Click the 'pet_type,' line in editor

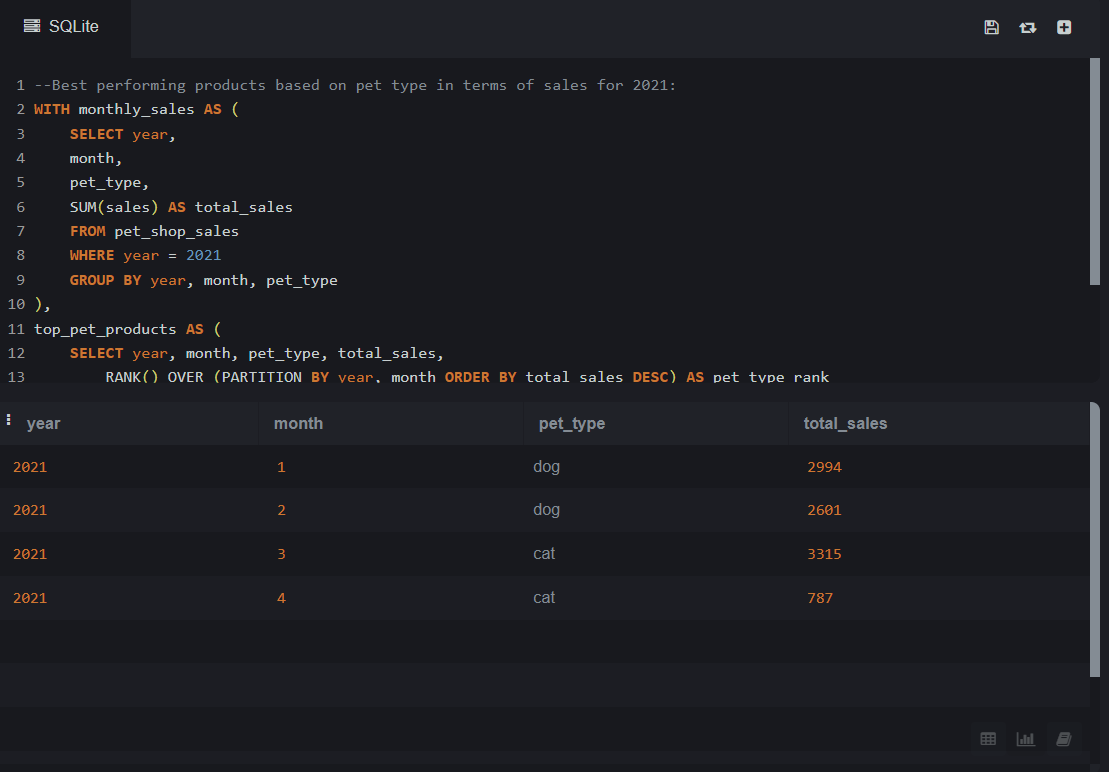click(109, 182)
